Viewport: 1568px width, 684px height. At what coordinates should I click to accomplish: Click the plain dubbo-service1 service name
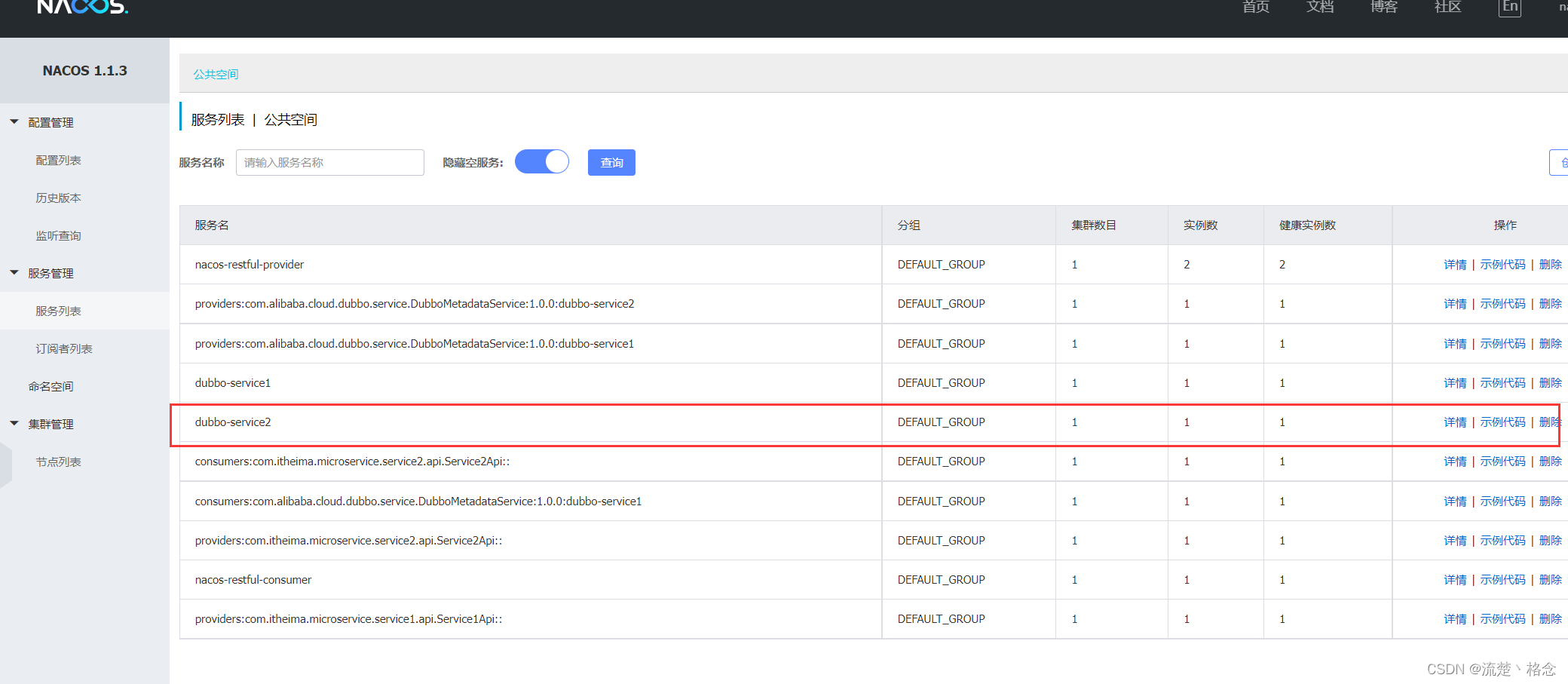(233, 383)
